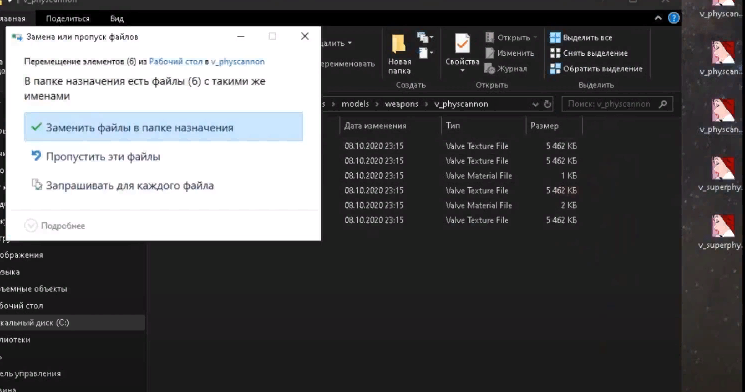The width and height of the screenshot is (745, 392).
Task: Click the 'Удалить' dropdown in ribbon
Action: click(336, 43)
